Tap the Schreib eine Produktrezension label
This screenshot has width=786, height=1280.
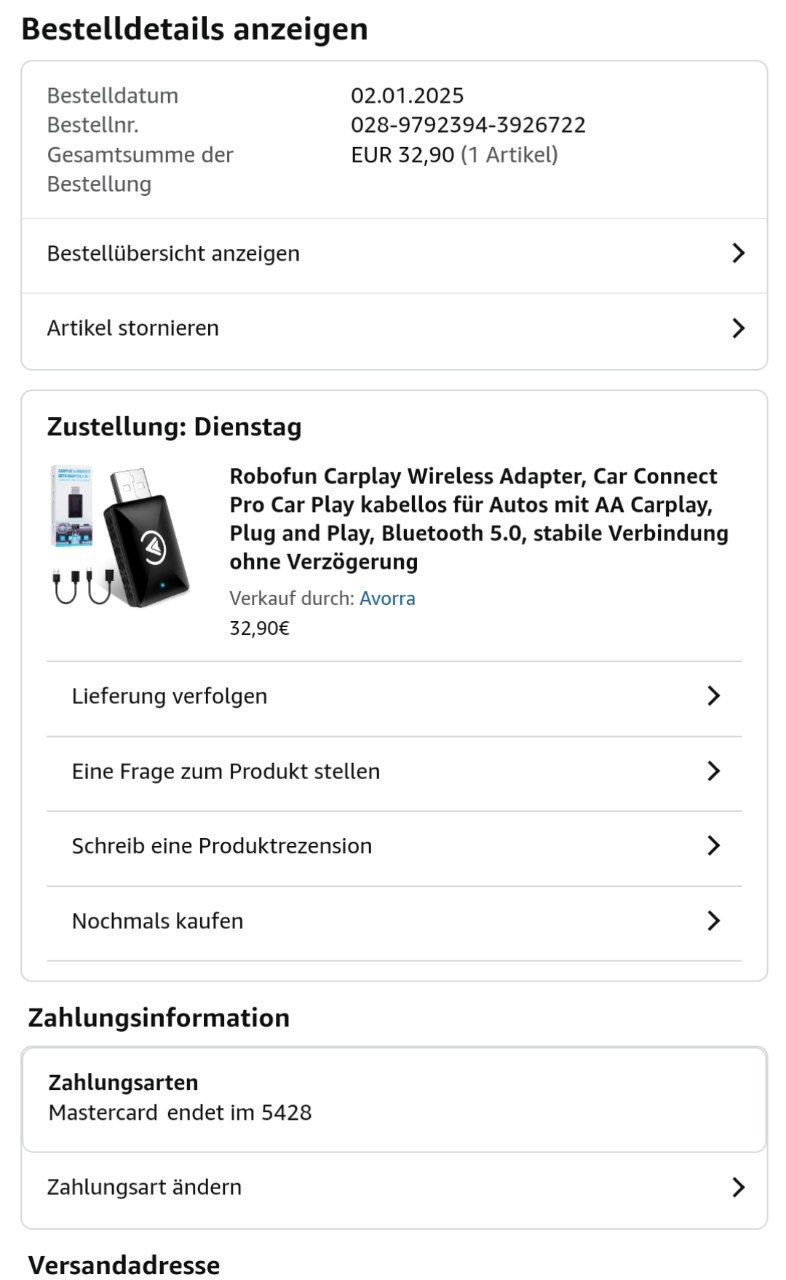222,846
